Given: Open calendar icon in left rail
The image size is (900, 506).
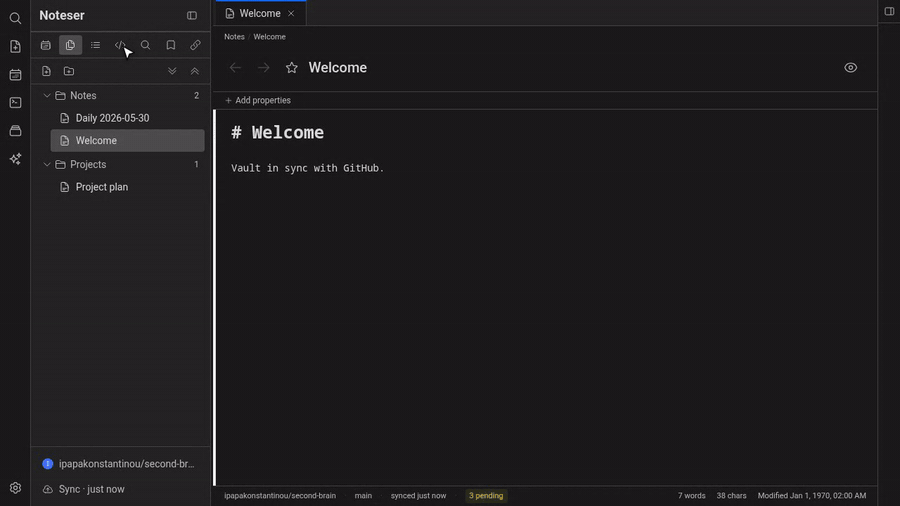Looking at the screenshot, I should 15,75.
